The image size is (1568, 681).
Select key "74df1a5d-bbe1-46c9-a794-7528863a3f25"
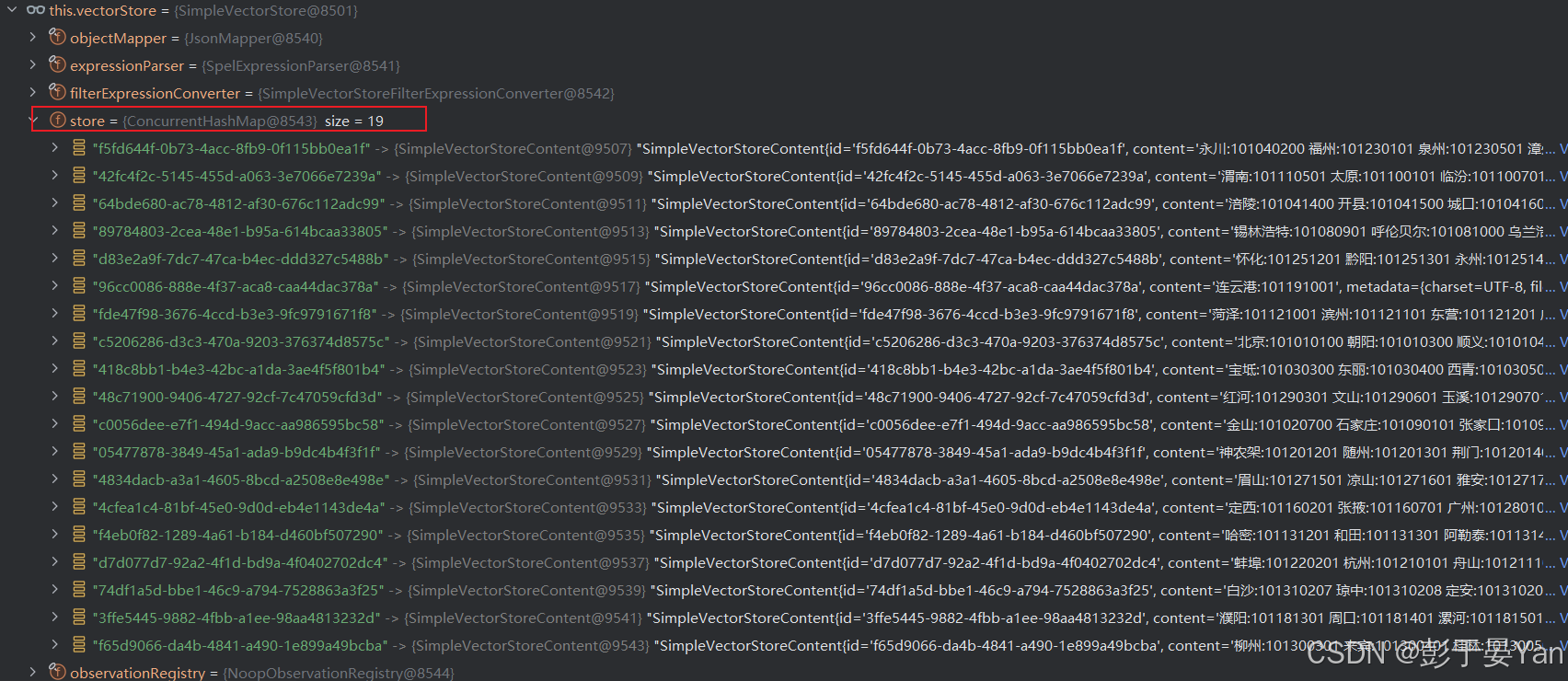(238, 590)
